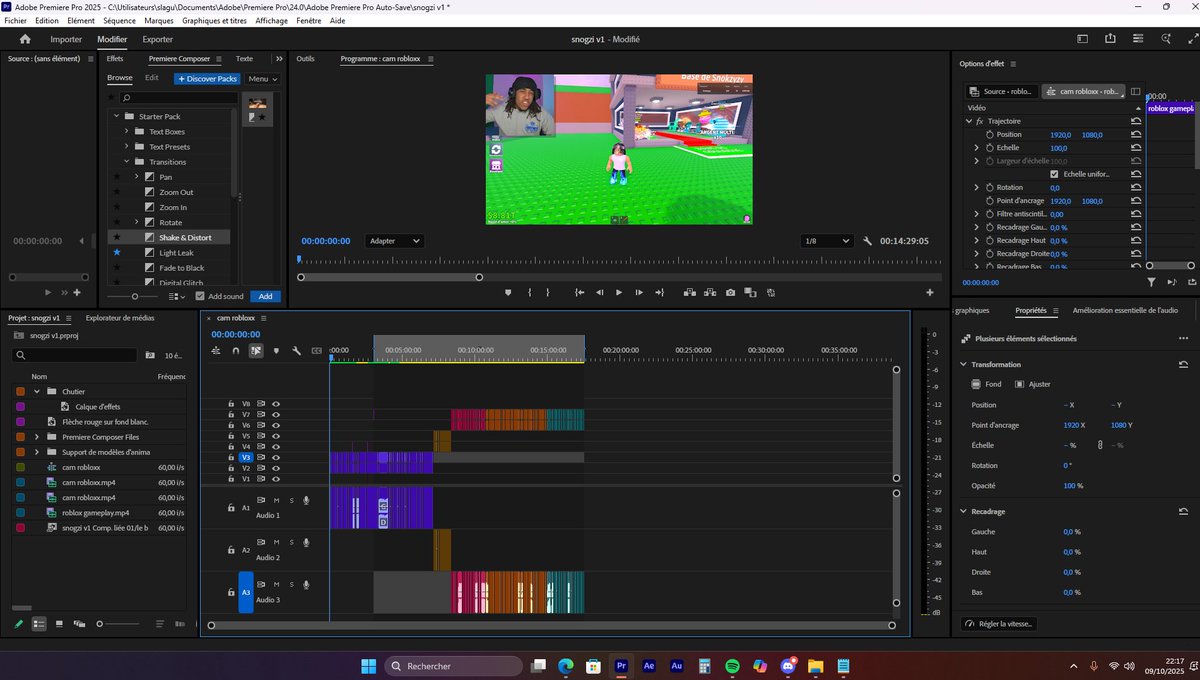Expand the Premiere Composer Files bin
The height and width of the screenshot is (680, 1200).
point(37,437)
